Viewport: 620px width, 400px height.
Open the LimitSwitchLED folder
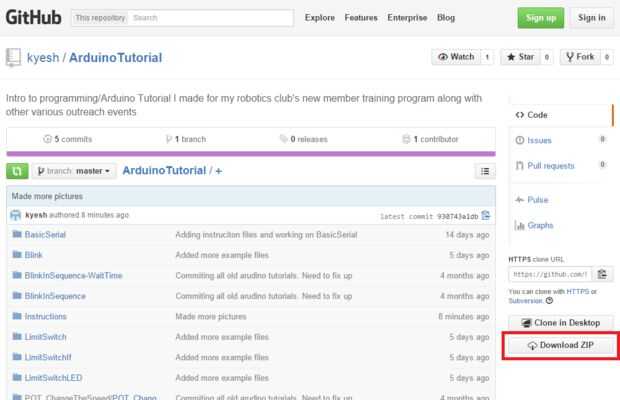(53, 378)
